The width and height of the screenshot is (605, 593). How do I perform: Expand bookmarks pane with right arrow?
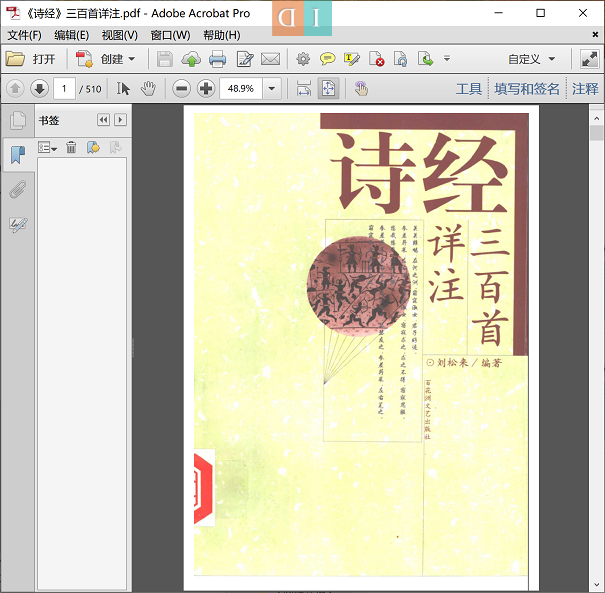[x=120, y=120]
